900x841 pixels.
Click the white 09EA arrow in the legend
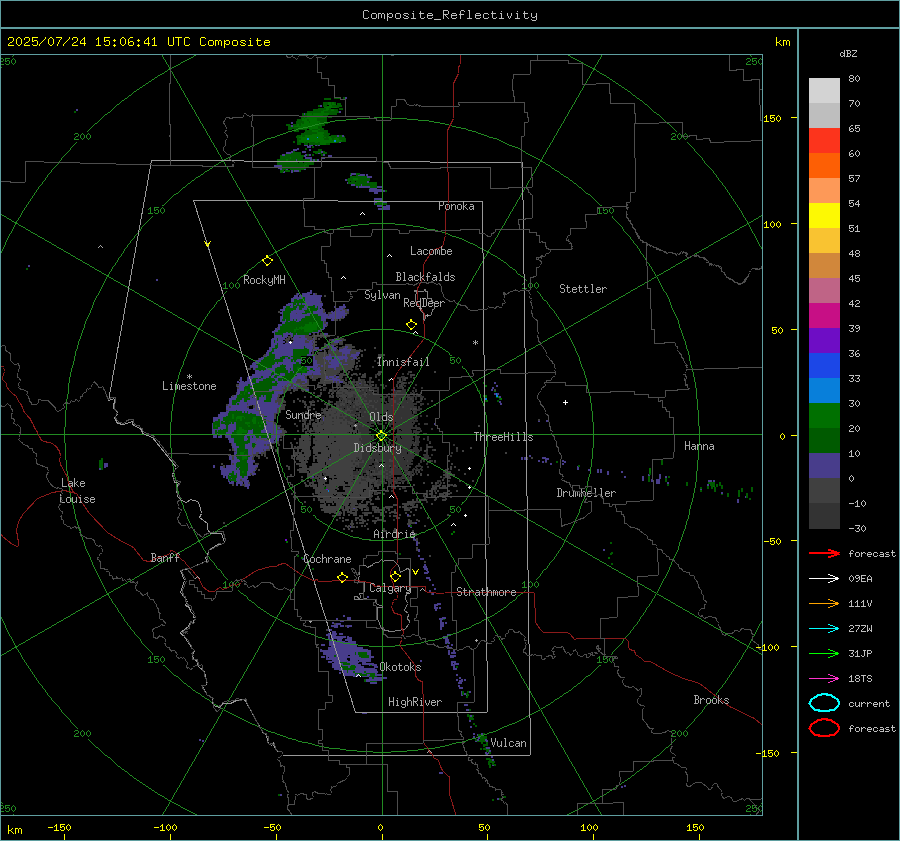[824, 579]
